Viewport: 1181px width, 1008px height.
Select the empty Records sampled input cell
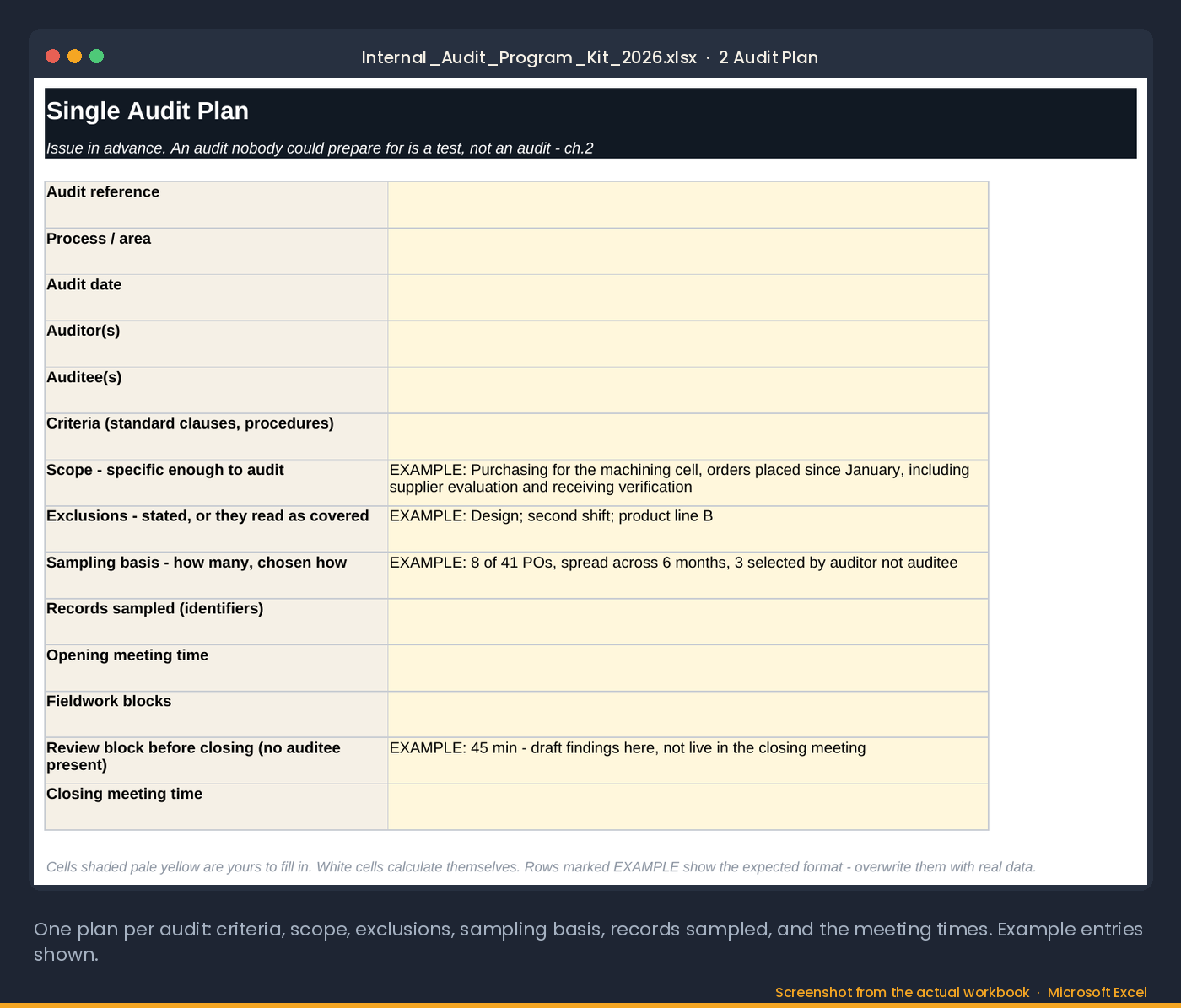click(x=688, y=623)
